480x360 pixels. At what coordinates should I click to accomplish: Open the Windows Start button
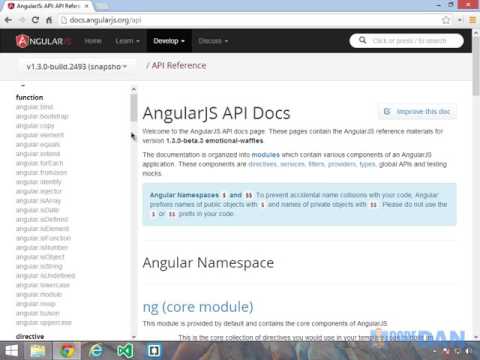click(x=11, y=351)
